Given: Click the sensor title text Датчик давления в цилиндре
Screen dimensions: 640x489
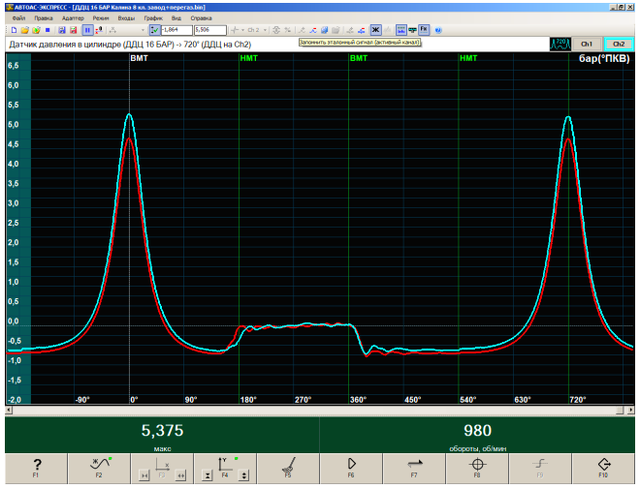Looking at the screenshot, I should (x=65, y=44).
